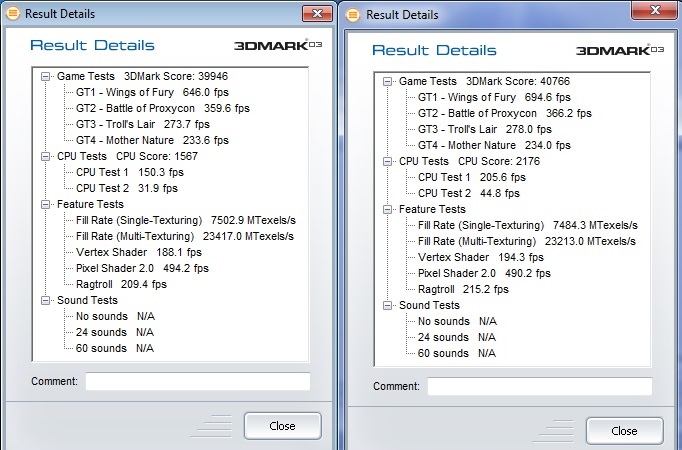This screenshot has width=682, height=450.
Task: Select GT1 Wings of Fury 646.0 fps row
Action: click(152, 92)
